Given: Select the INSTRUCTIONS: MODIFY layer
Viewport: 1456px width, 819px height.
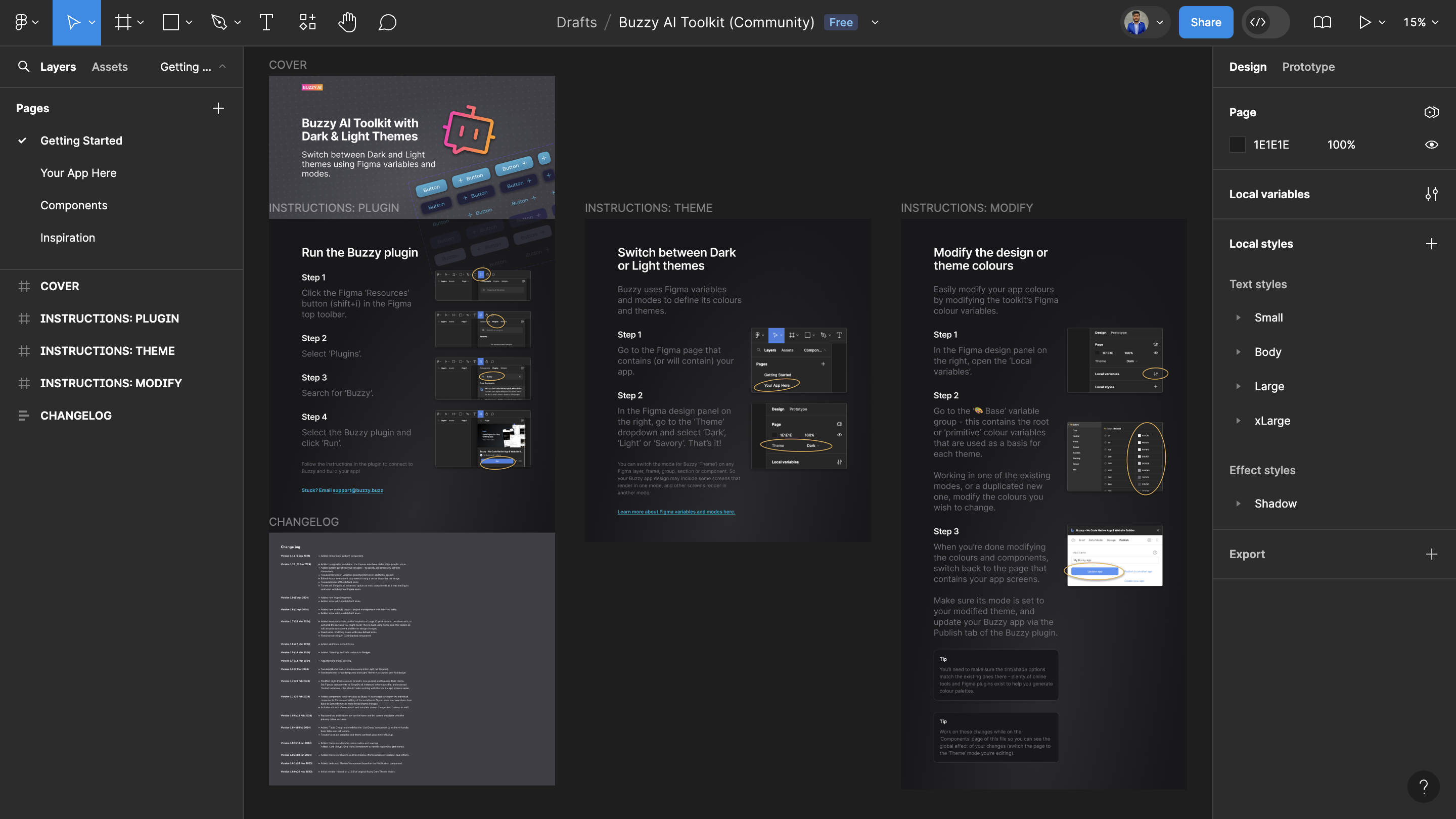Looking at the screenshot, I should (111, 383).
